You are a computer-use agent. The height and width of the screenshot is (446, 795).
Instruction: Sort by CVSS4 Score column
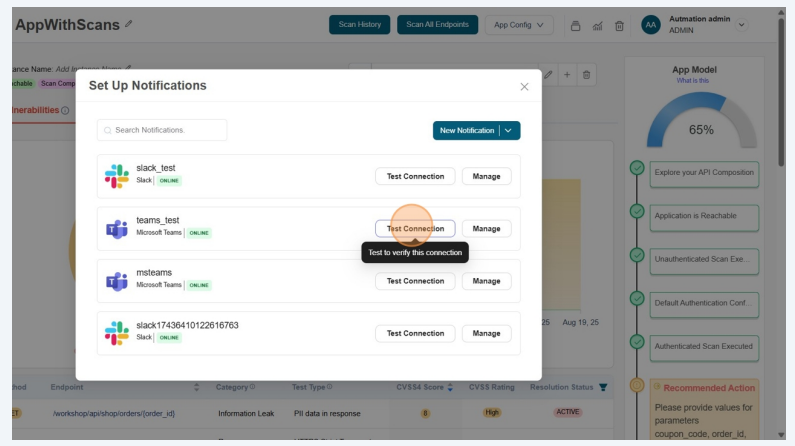450,387
